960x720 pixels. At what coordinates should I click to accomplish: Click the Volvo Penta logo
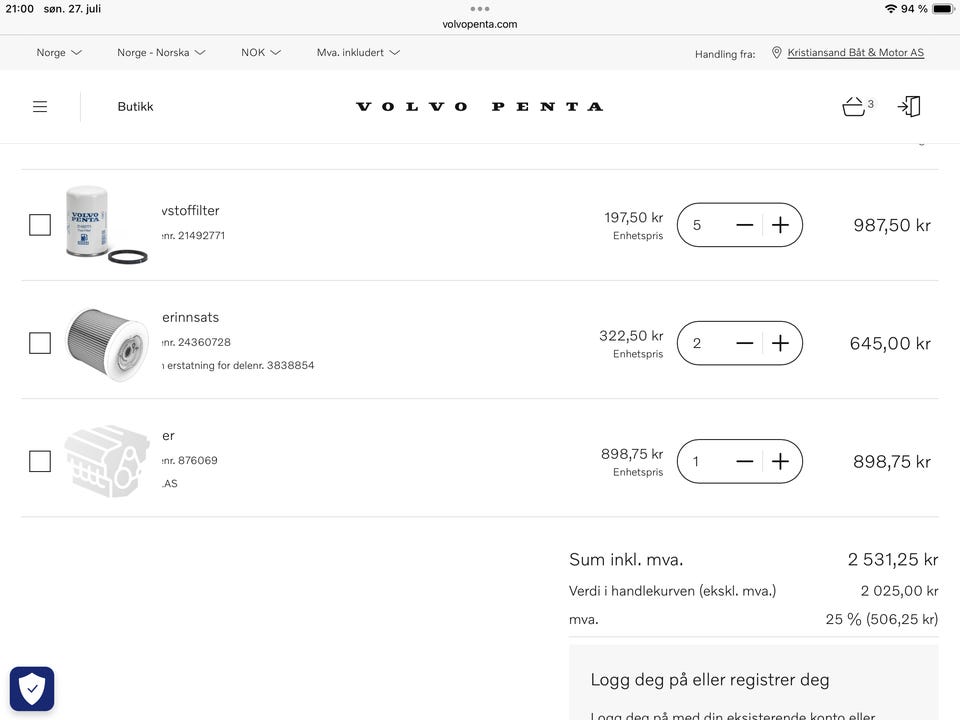[x=480, y=107]
